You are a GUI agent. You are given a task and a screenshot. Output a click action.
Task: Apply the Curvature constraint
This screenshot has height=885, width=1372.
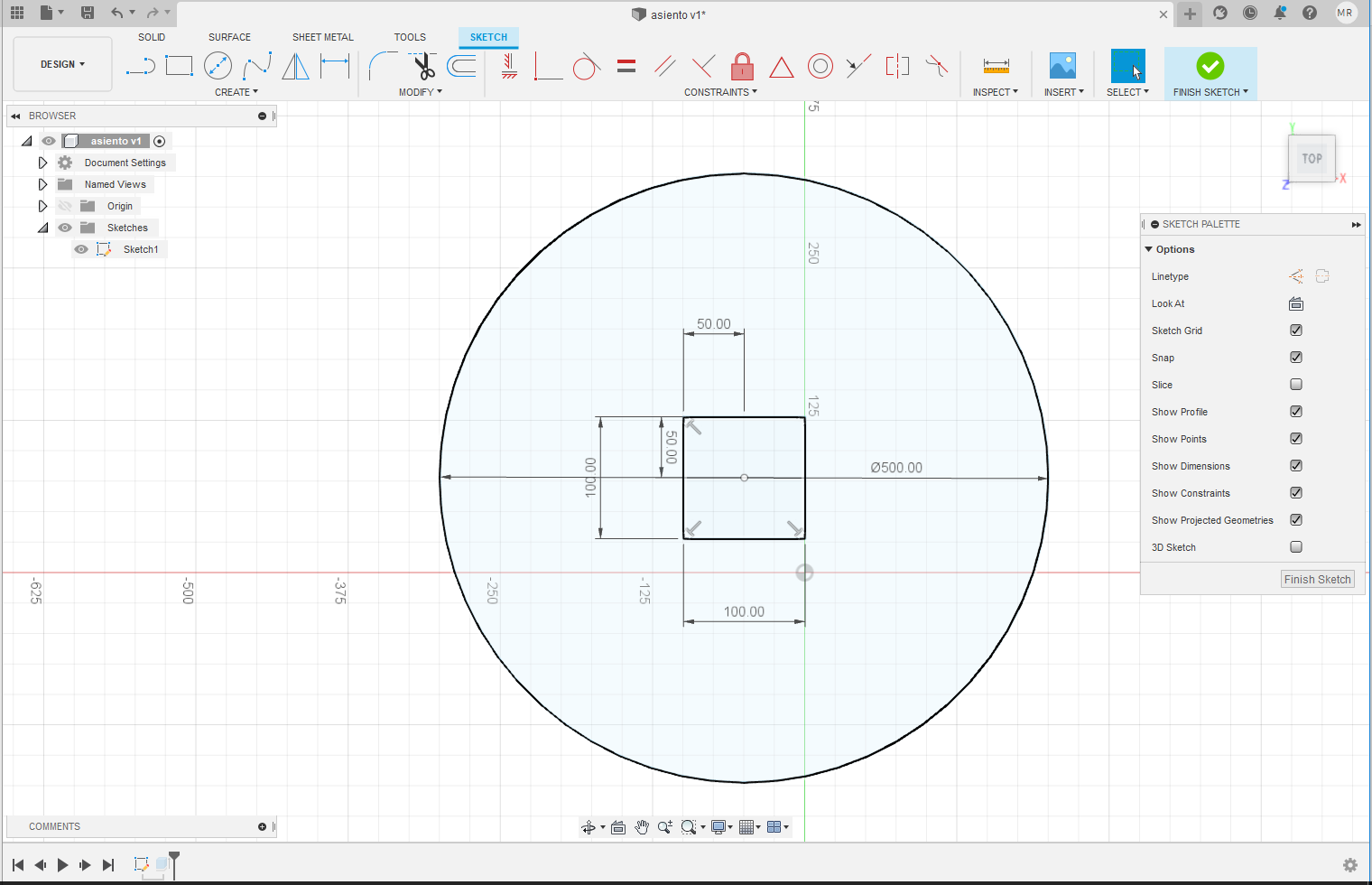(x=937, y=66)
